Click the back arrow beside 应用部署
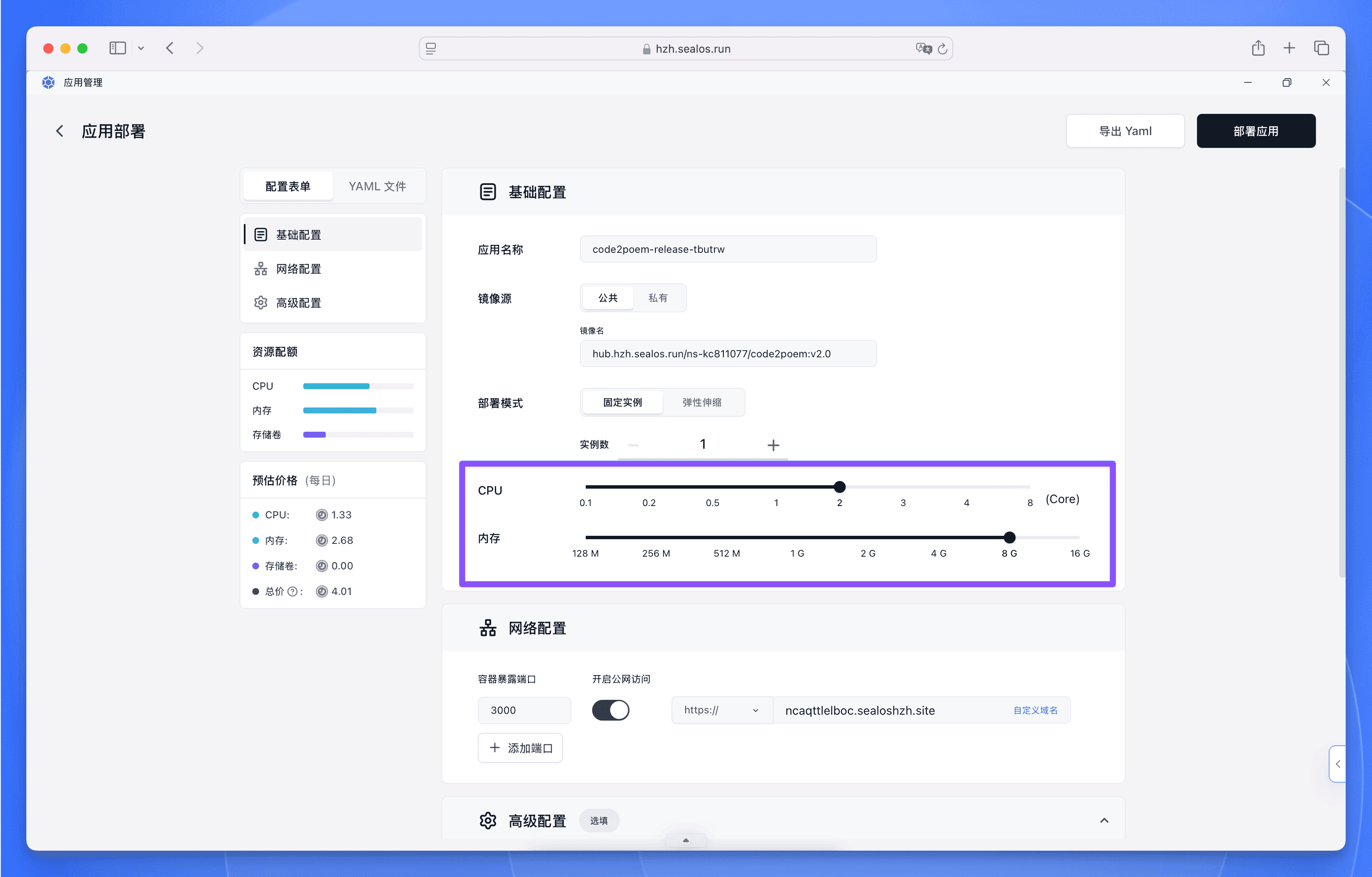The image size is (1372, 877). (x=59, y=131)
